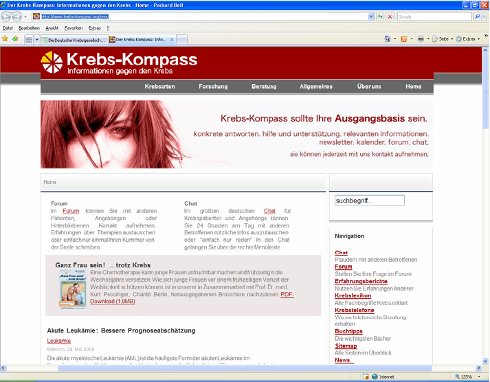Click the Chat link in Chat paragraph
The height and width of the screenshot is (382, 490).
269,211
